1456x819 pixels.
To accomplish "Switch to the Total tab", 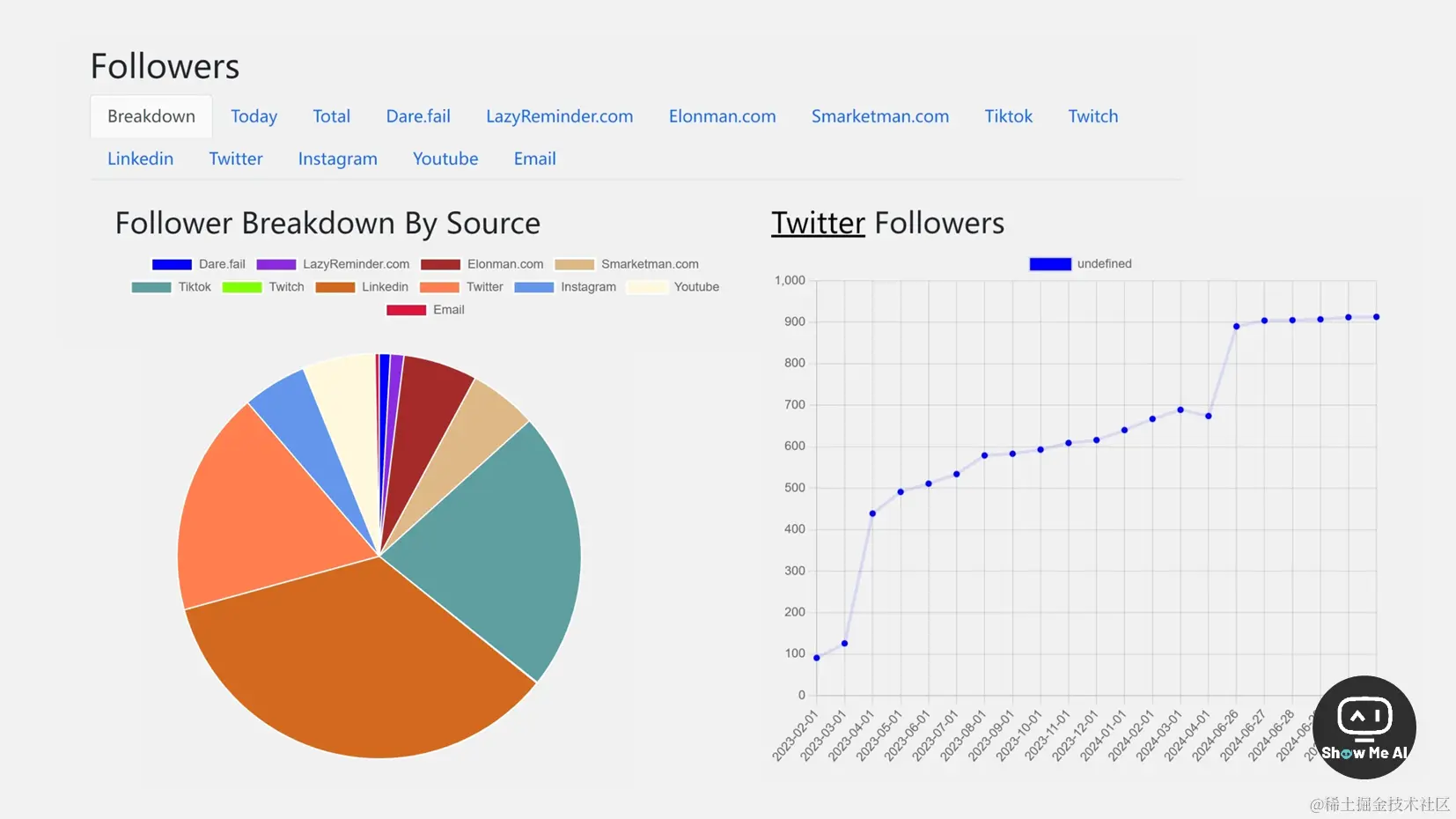I will [x=331, y=116].
